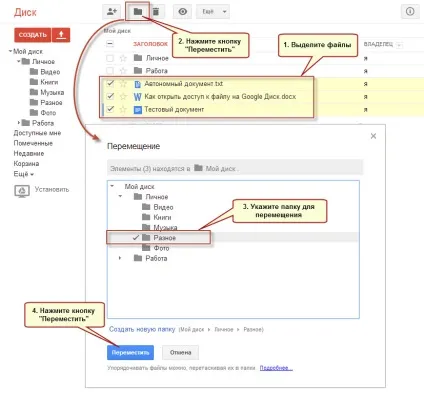Image resolution: width=424 pixels, height=398 pixels.
Task: Open Как открыть доступ к файлу docx
Action: (220, 97)
